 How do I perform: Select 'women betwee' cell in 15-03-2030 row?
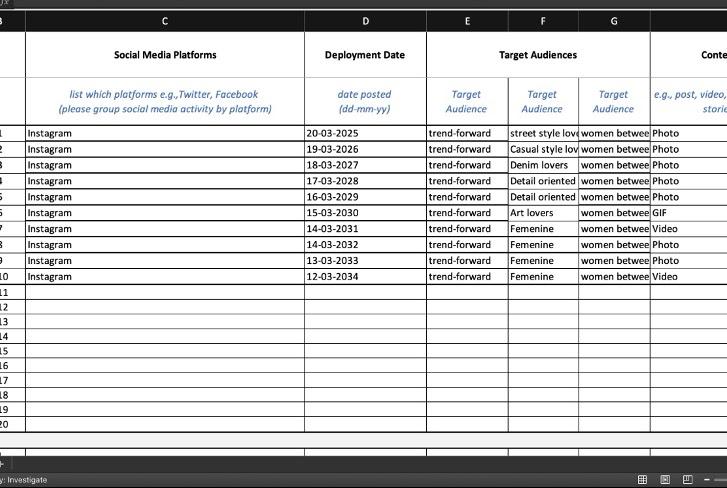click(x=614, y=213)
